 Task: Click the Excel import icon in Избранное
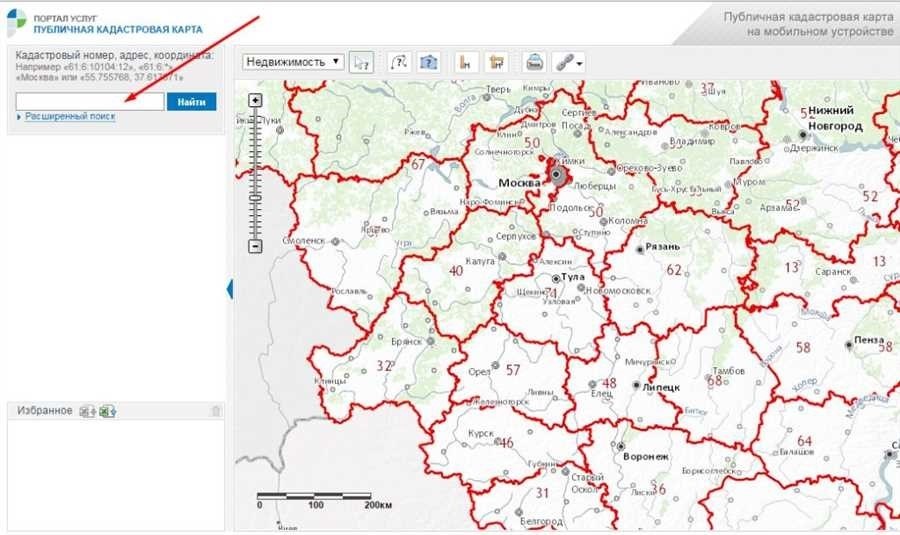point(107,411)
